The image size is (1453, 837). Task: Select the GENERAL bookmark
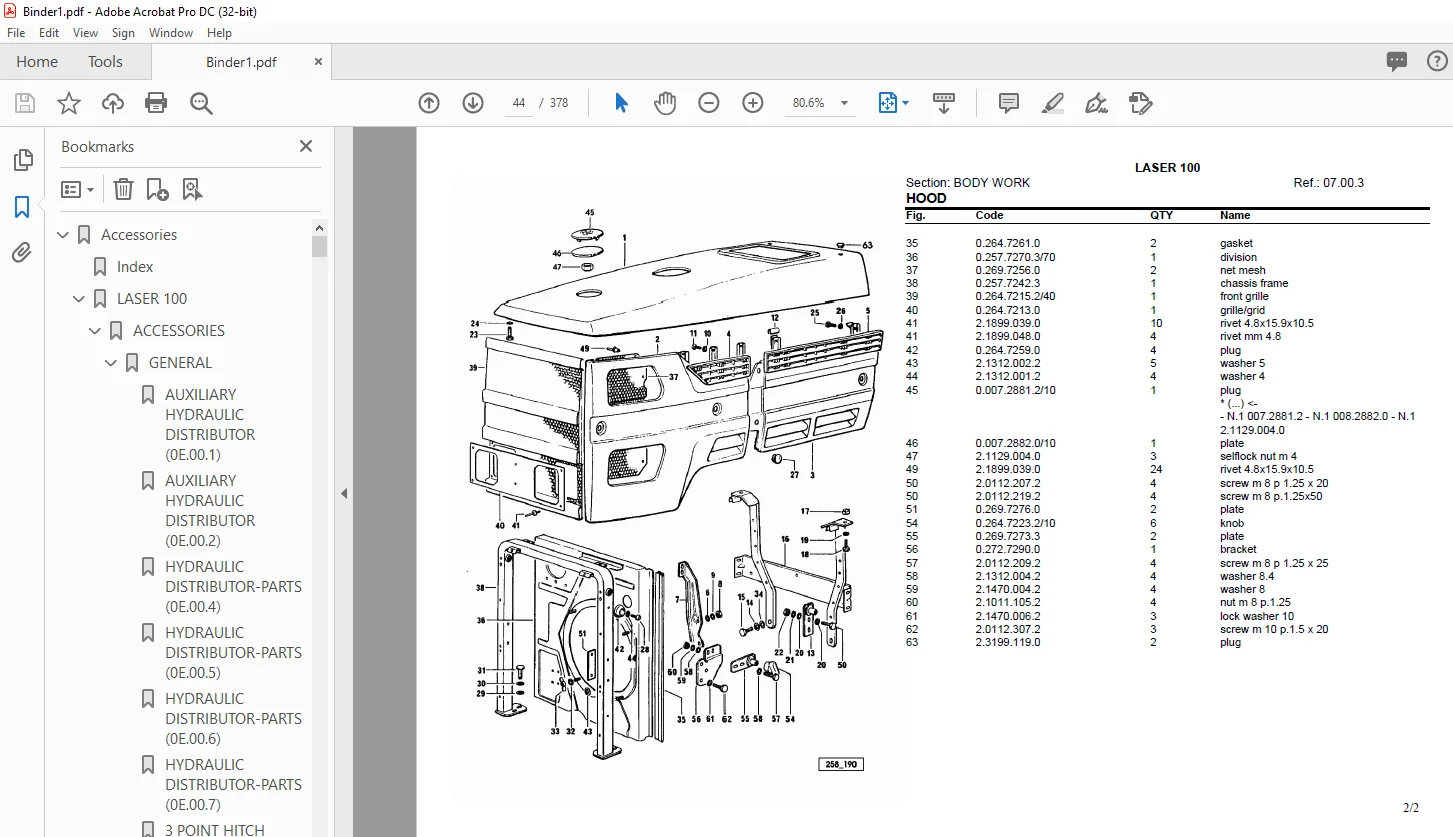coord(180,363)
